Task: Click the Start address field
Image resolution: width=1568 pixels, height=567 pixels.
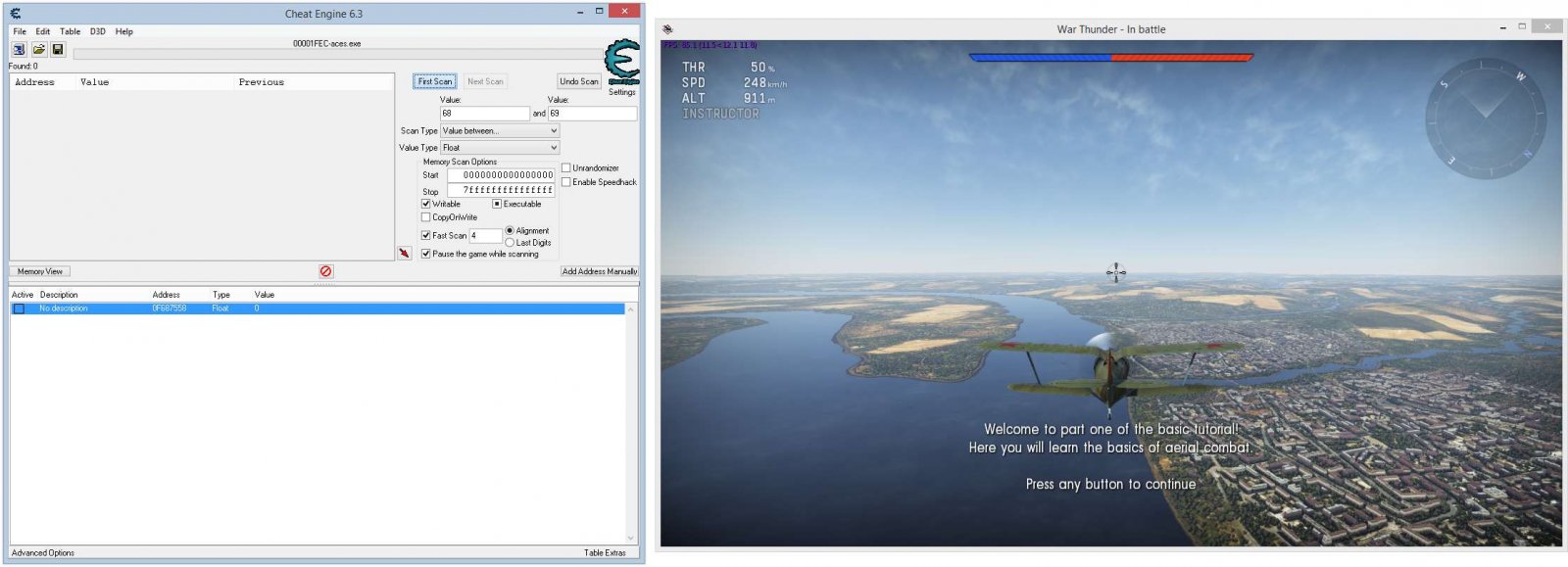Action: pos(502,175)
